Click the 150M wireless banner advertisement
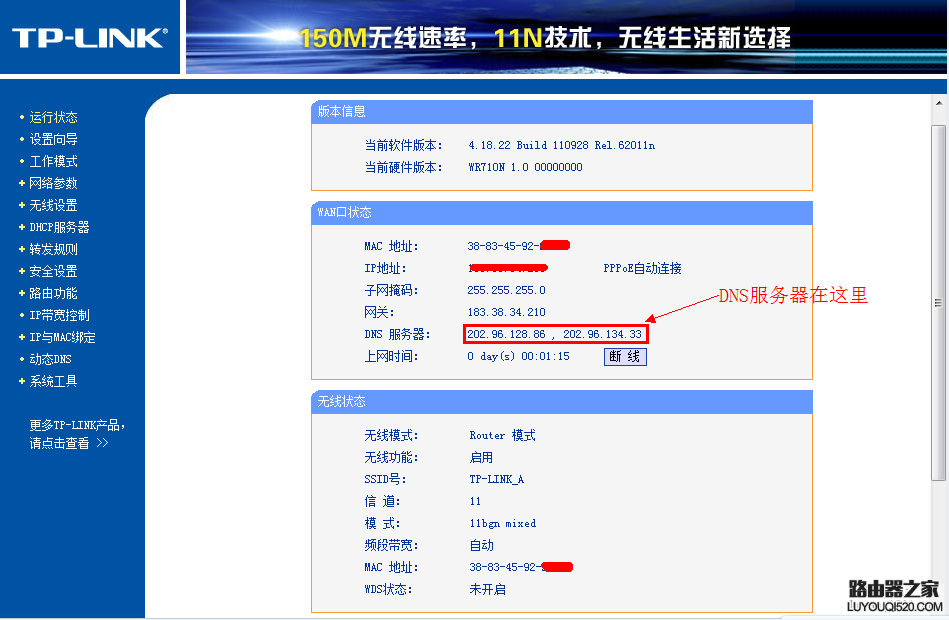Screen dimensions: 949x620 point(565,37)
